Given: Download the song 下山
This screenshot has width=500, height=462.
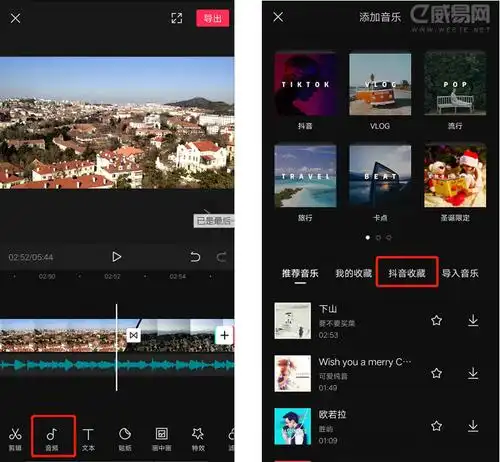Looking at the screenshot, I should click(473, 320).
